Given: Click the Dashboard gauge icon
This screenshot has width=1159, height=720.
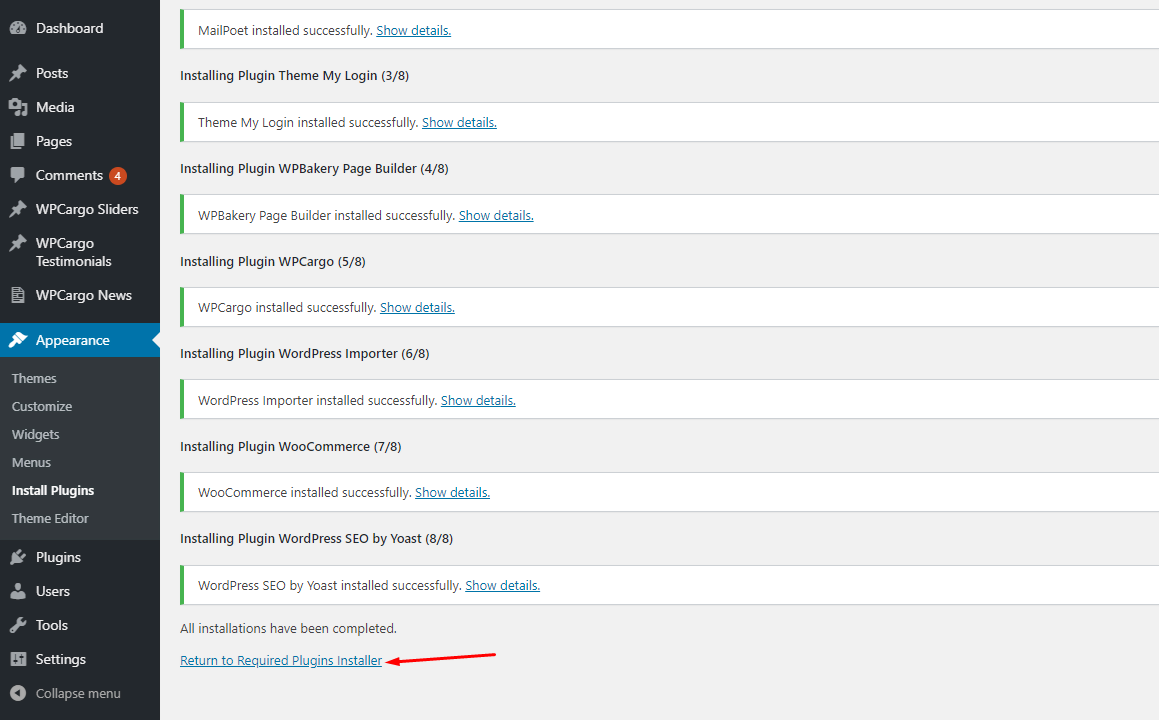Looking at the screenshot, I should pyautogui.click(x=18, y=28).
